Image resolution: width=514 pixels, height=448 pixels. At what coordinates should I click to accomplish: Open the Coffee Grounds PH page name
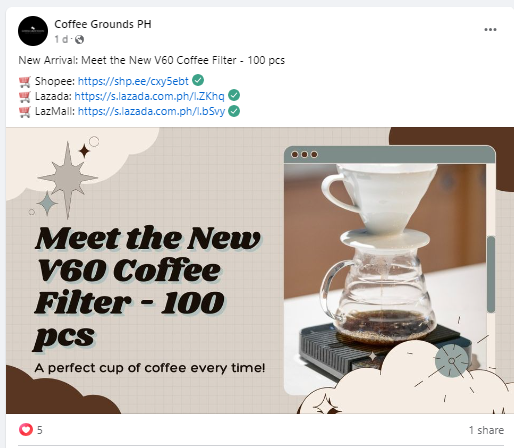coord(103,24)
